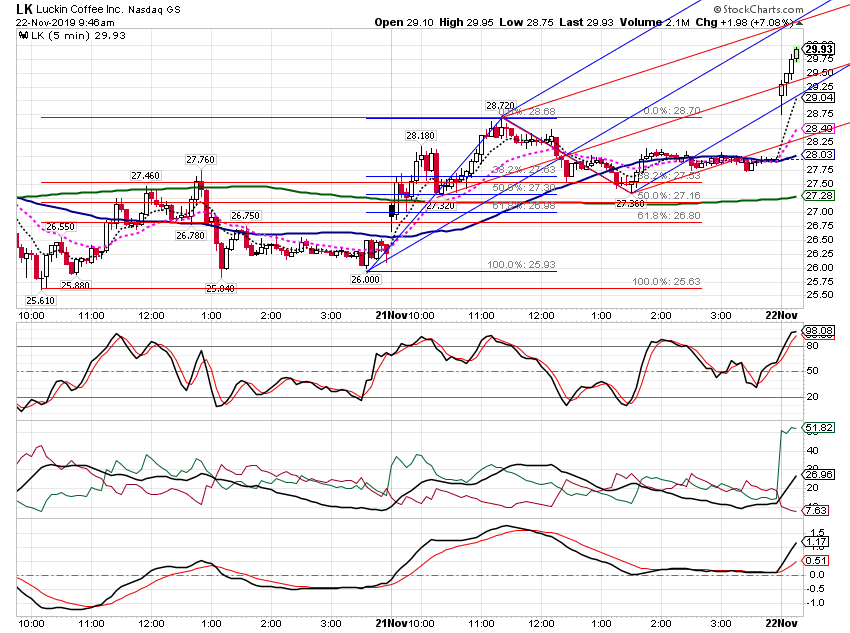
Task: Click the blue 29.04 axis price tag
Action: point(819,98)
